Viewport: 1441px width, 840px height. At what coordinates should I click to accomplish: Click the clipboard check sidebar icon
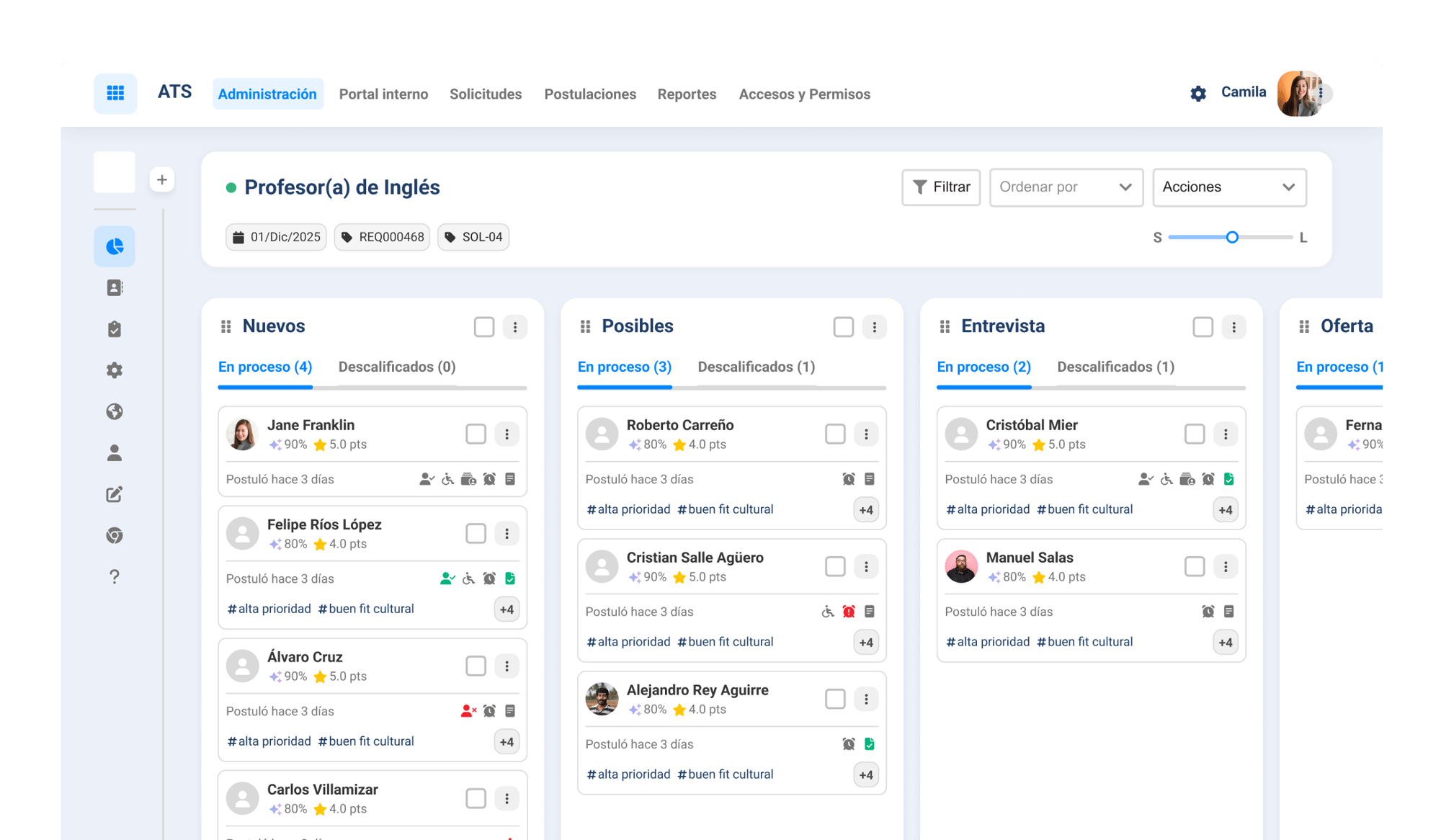point(115,329)
